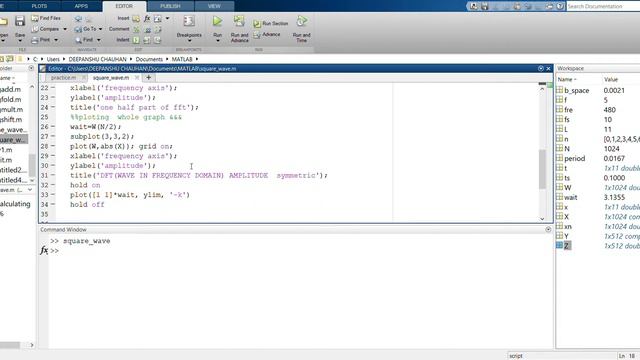Open the Go To dropdown
The height and width of the screenshot is (360, 640).
(100, 29)
